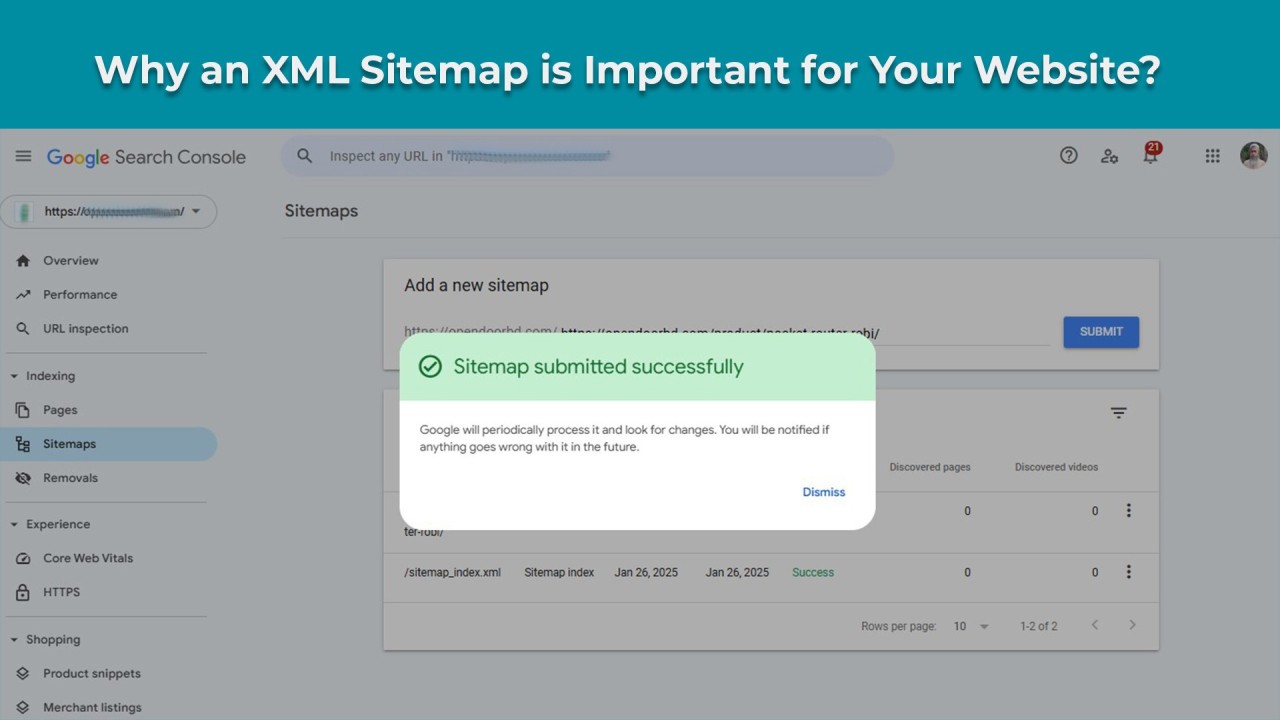Click the Sitemap index type cell

click(x=559, y=573)
